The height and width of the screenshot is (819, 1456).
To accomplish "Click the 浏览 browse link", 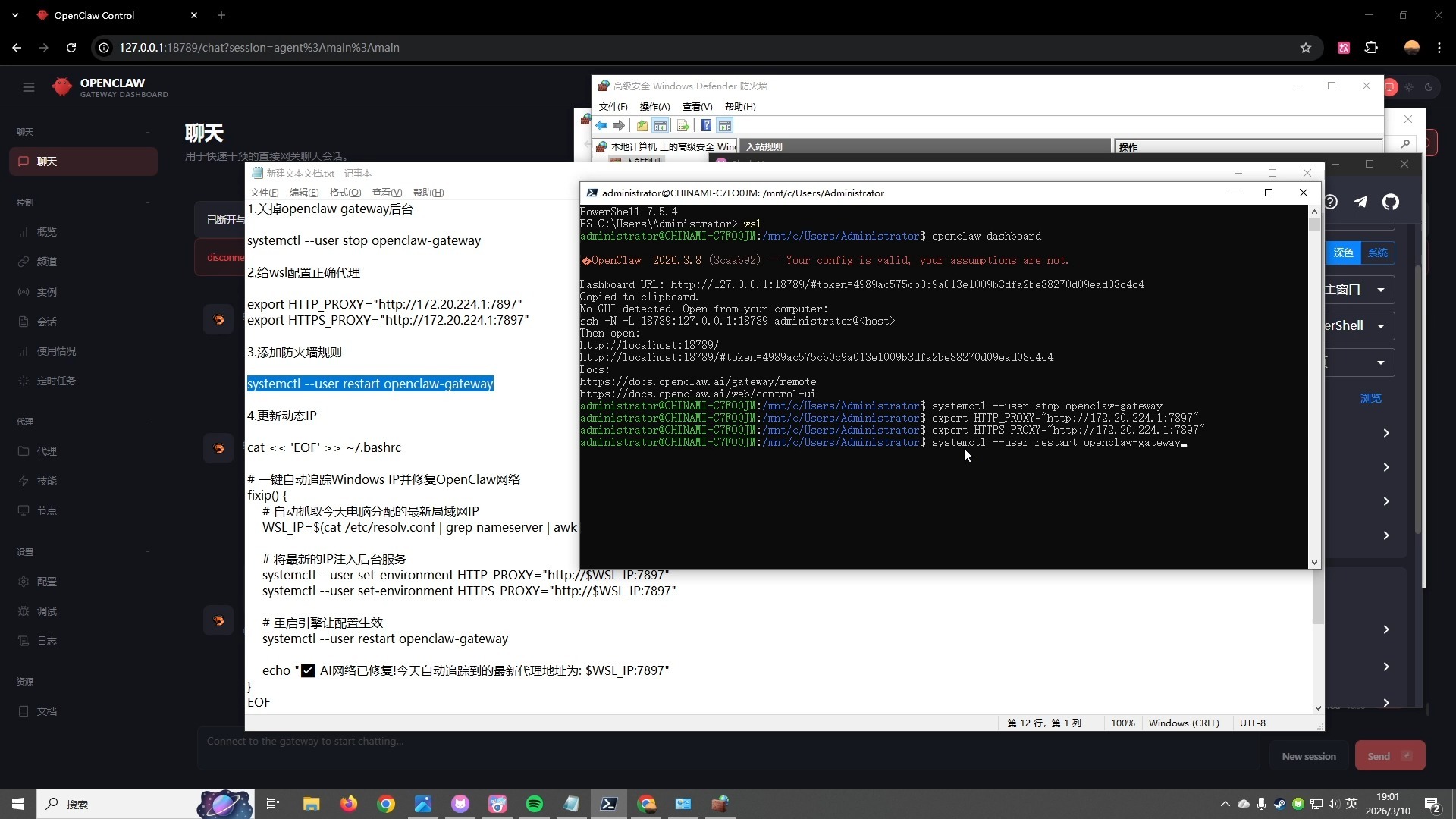I will point(1370,399).
